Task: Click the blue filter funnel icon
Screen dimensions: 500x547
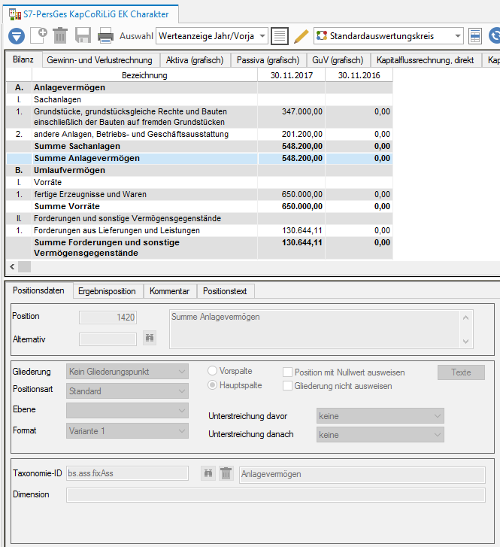Action: 16,36
